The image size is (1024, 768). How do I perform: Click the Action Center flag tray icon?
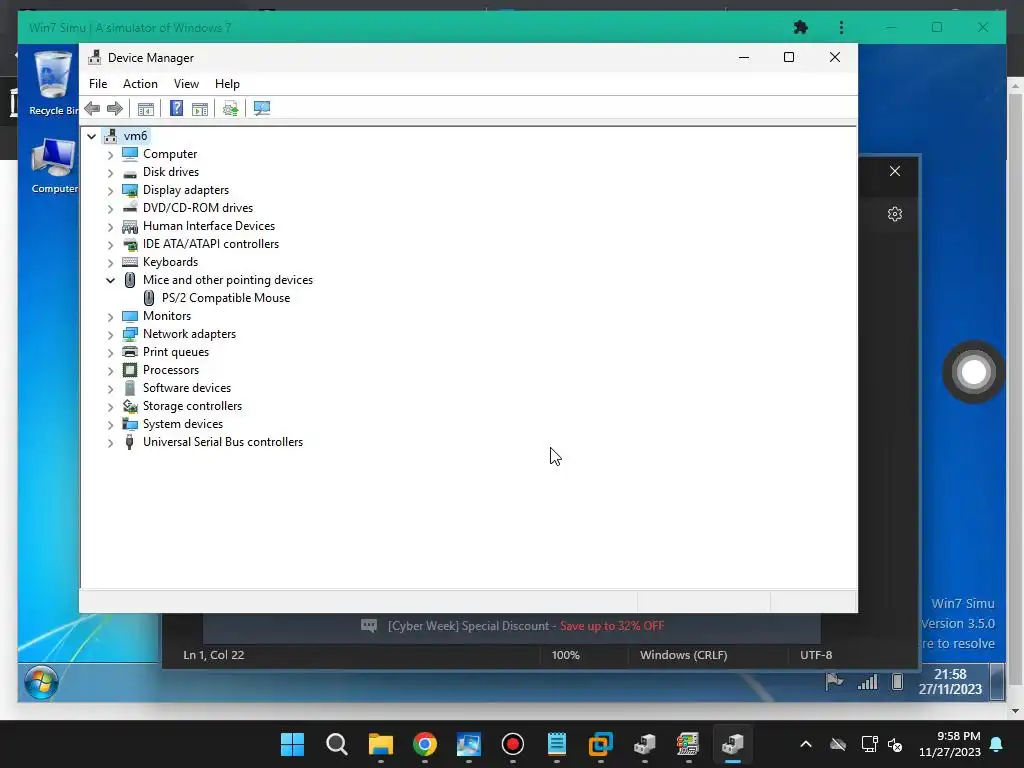(834, 681)
